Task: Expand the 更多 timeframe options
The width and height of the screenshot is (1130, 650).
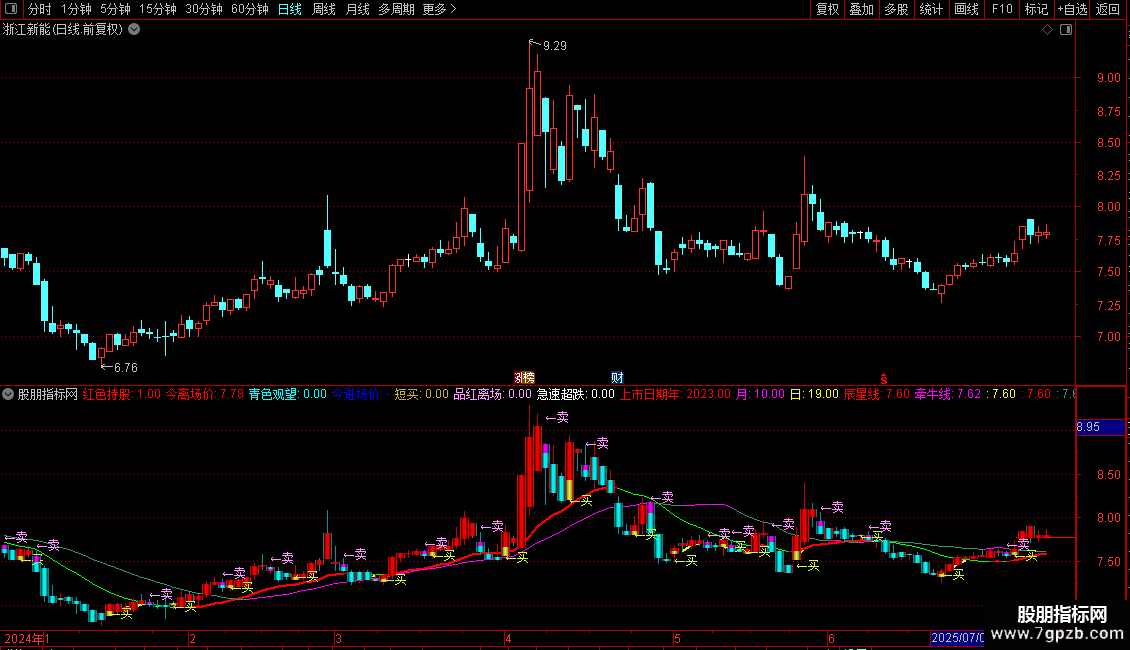Action: 439,9
